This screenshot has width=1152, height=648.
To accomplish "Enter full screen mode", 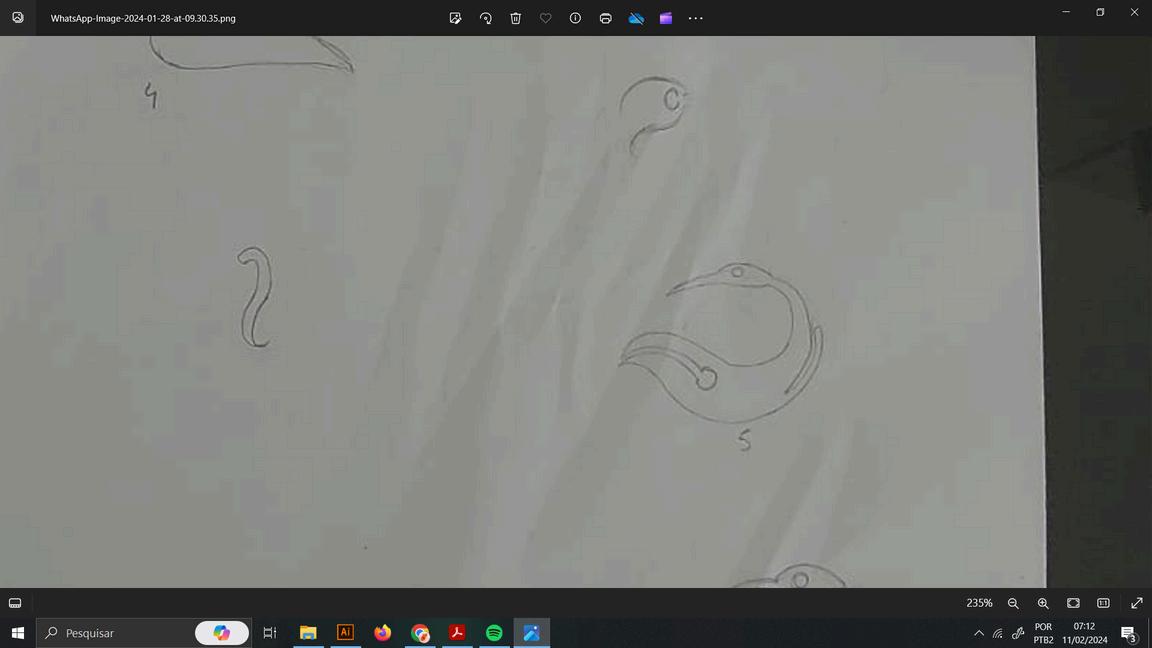I will tap(1137, 603).
